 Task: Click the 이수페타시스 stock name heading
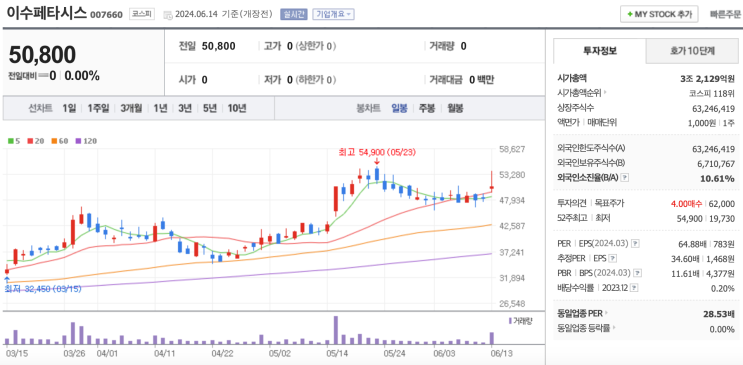point(46,13)
